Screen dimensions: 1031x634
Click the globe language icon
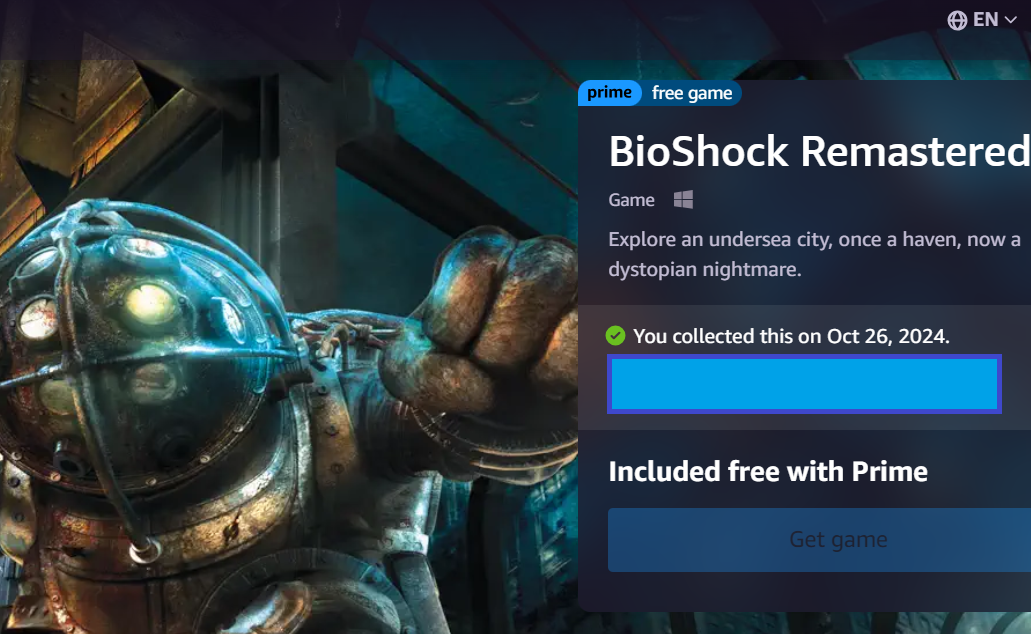point(957,20)
